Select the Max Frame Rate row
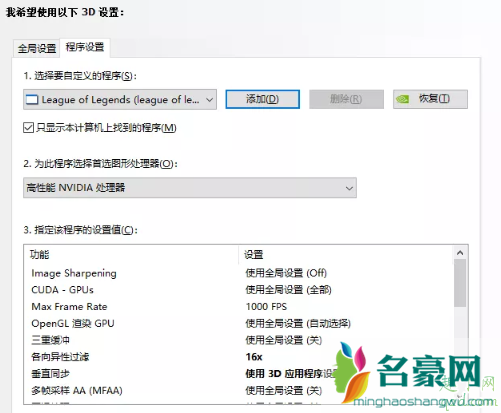501x413 pixels. point(239,307)
